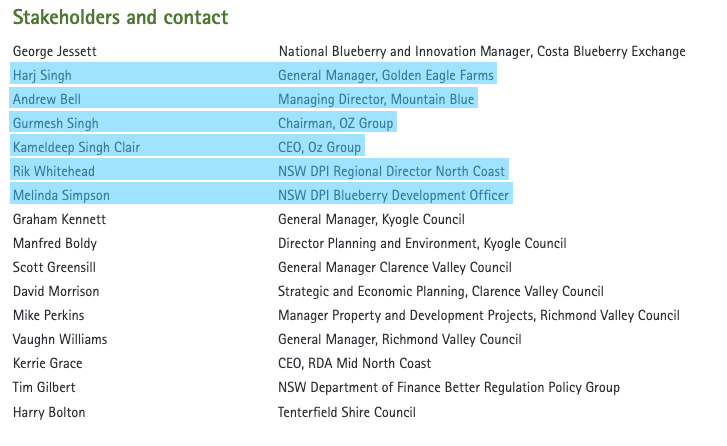Select Rik Whitehead in the list

(54, 171)
